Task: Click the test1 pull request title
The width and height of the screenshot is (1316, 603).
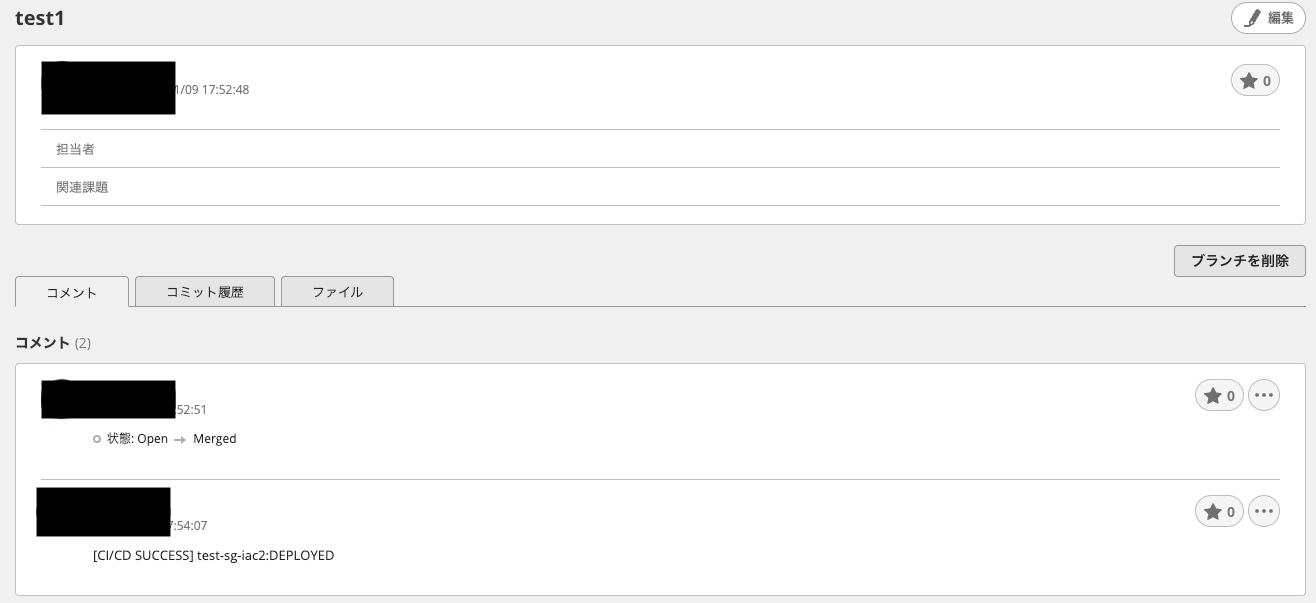Action: point(40,18)
